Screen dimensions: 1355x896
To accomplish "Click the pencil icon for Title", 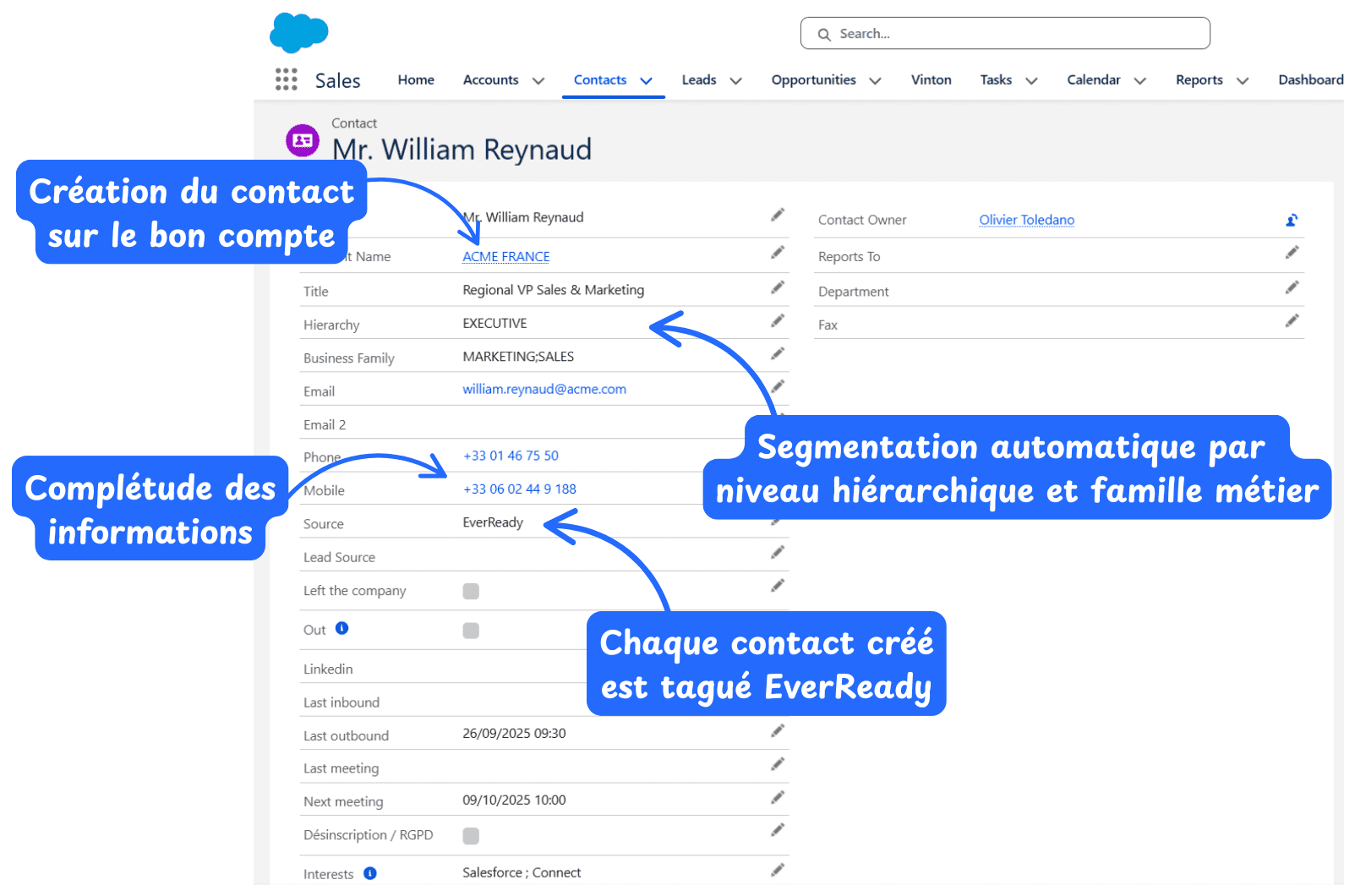I will [x=778, y=287].
